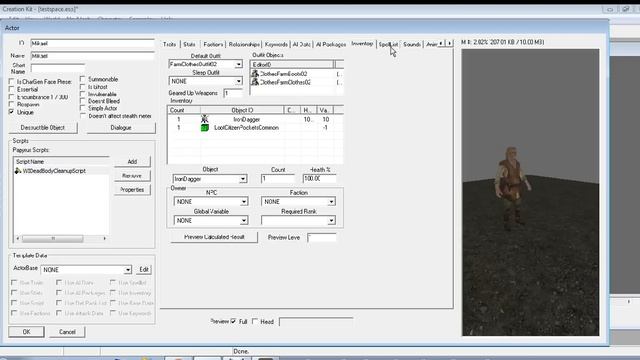Viewport: 640px width, 360px height.
Task: Switch to the SpellList tab
Action: point(388,44)
